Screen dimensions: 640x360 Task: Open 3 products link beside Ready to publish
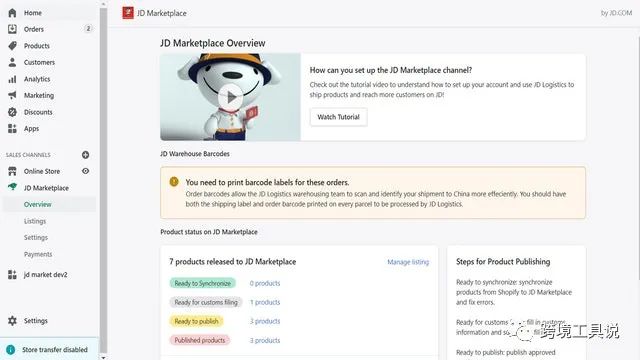265,321
